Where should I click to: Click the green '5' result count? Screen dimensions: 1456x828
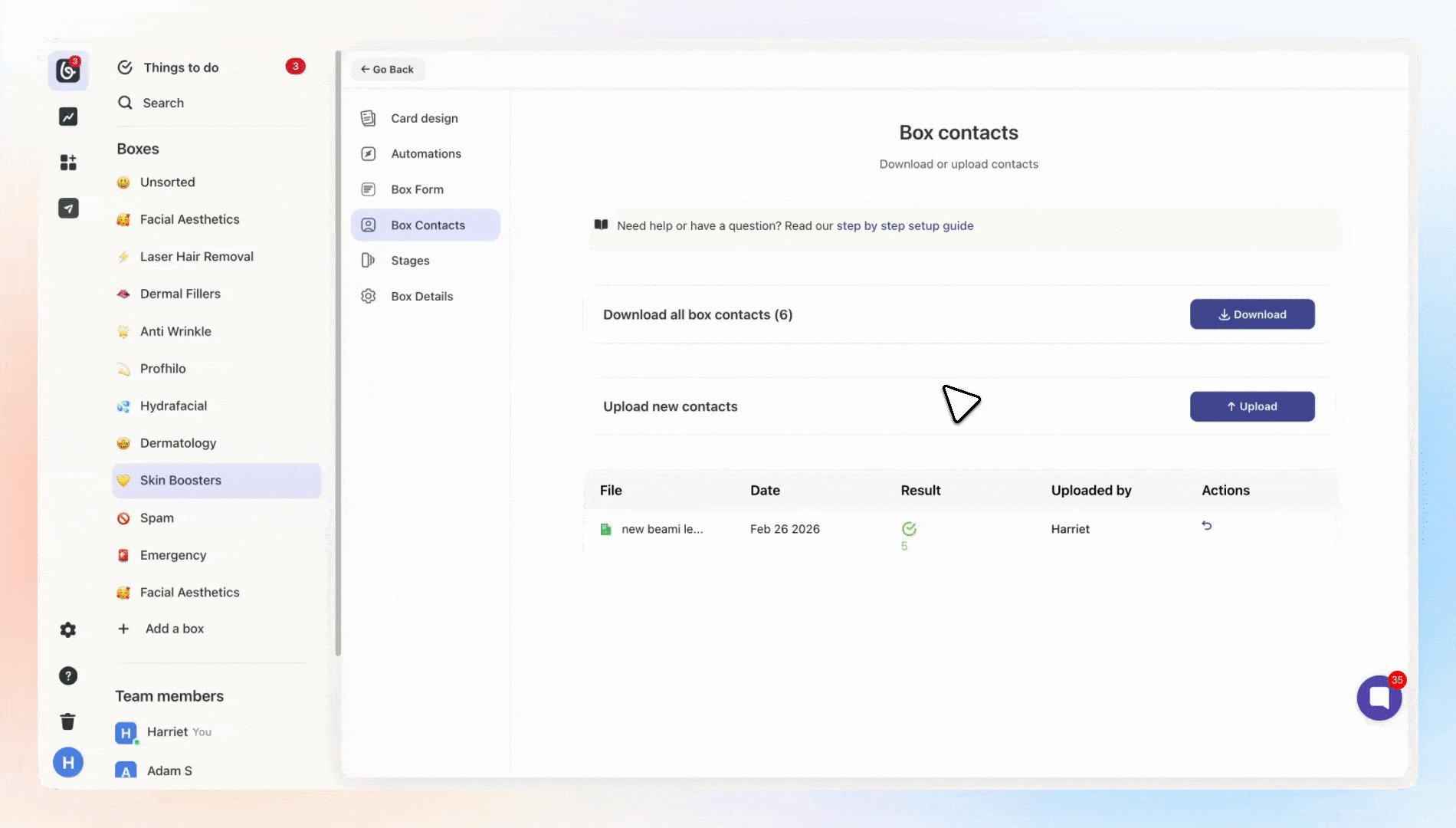[x=904, y=547]
